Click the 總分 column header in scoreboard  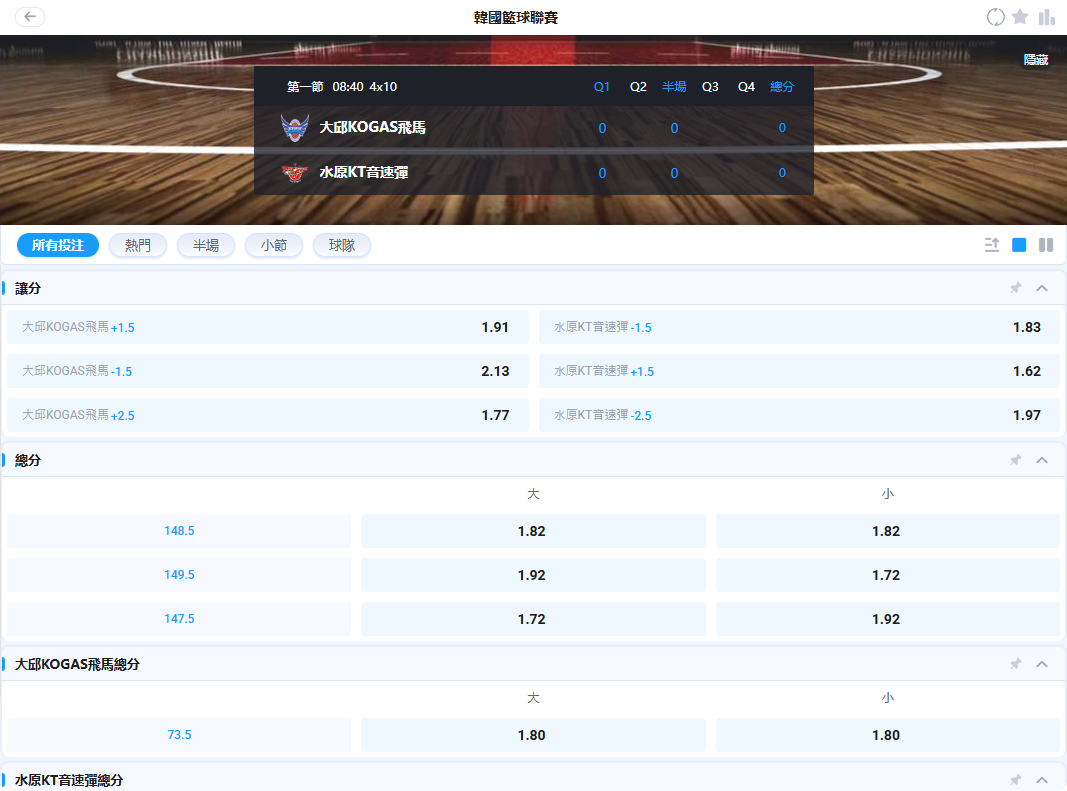click(x=782, y=86)
